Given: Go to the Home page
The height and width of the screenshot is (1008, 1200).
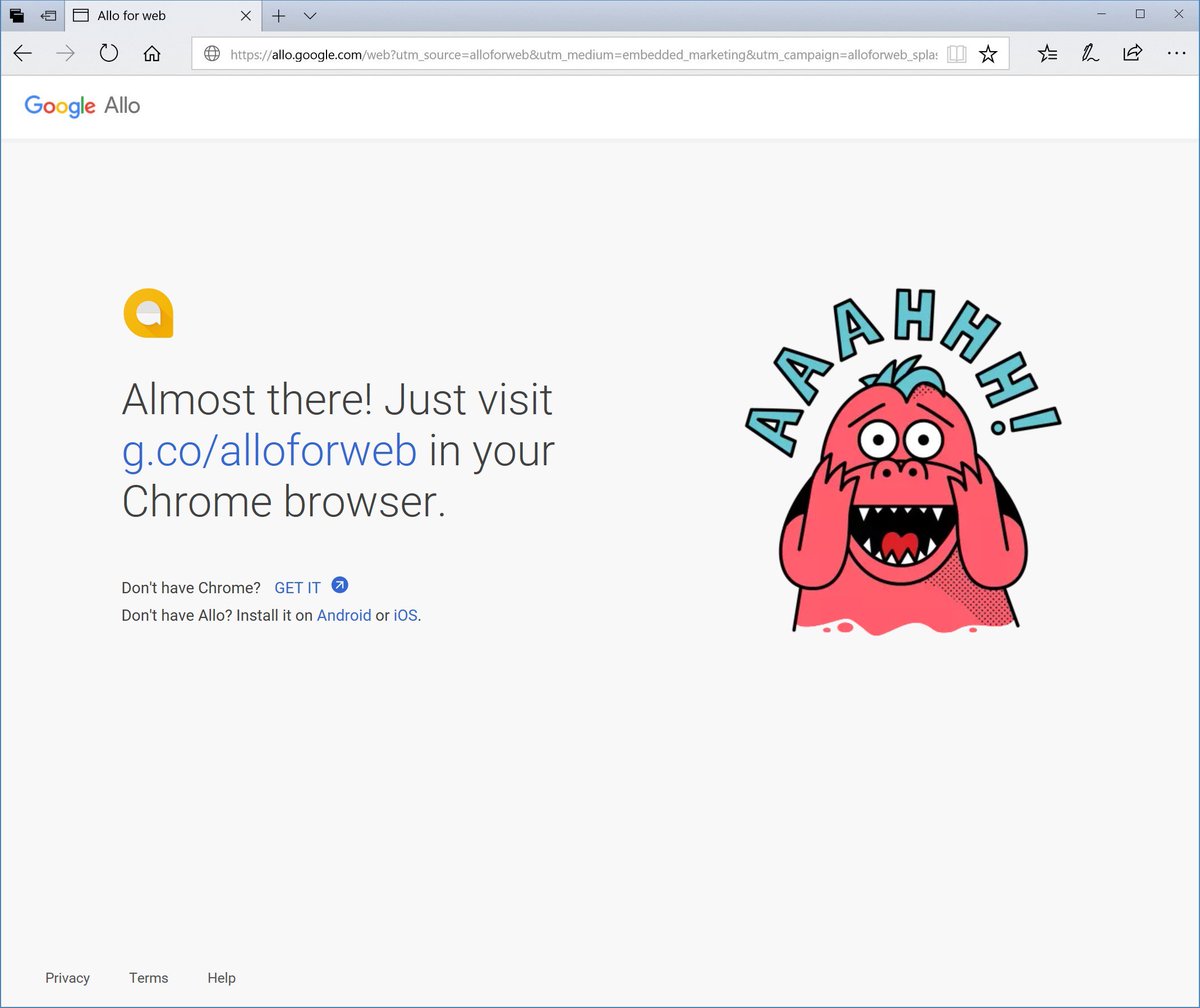Looking at the screenshot, I should point(152,54).
